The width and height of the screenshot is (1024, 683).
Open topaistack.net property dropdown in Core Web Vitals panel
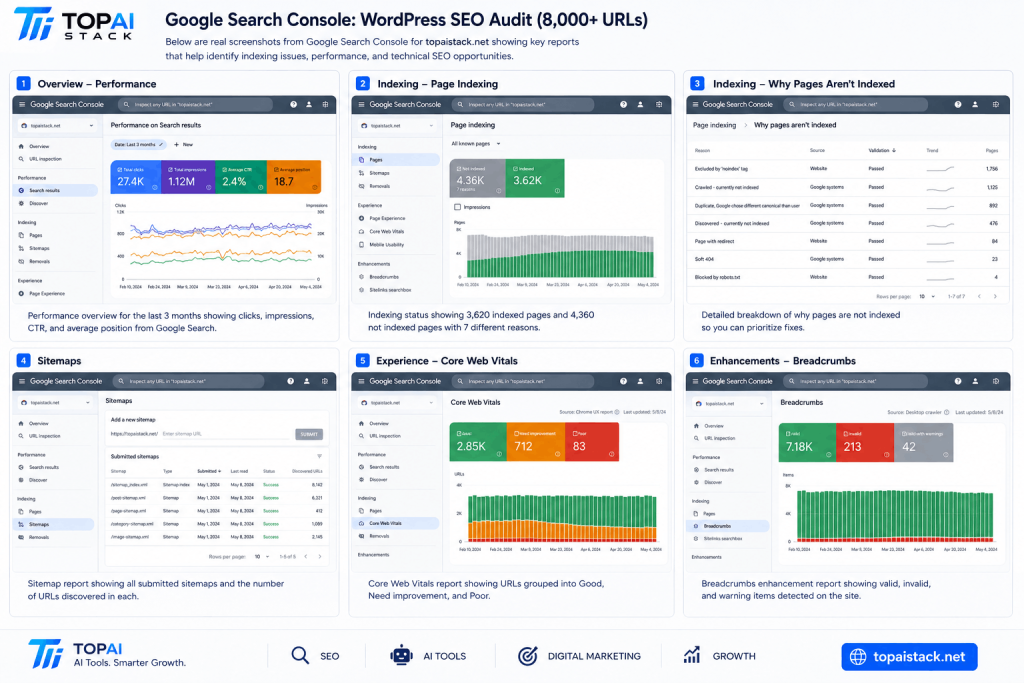pos(397,403)
